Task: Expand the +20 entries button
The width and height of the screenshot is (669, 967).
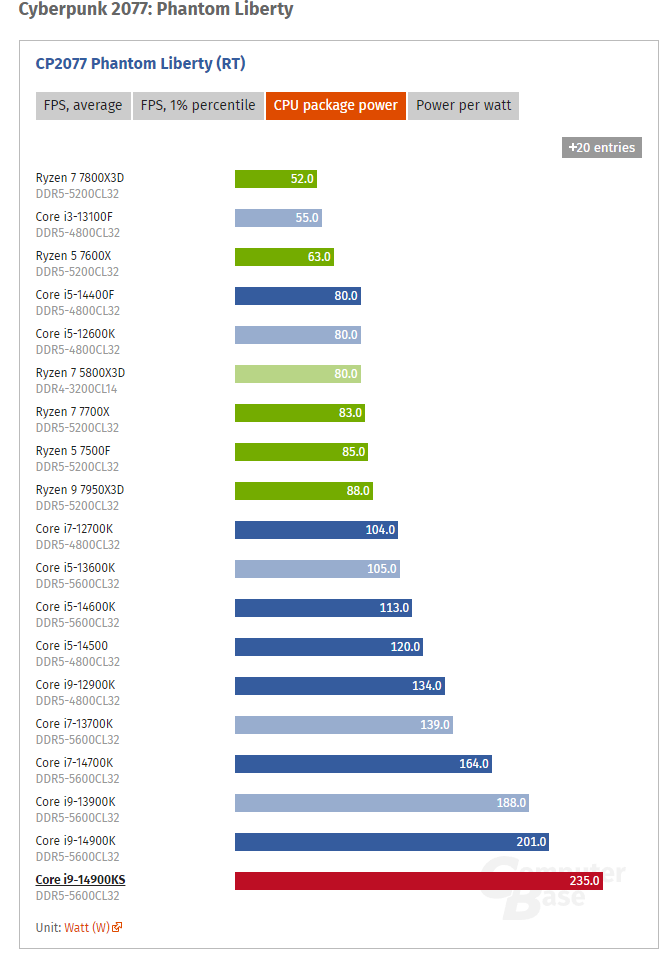Action: click(x=601, y=147)
